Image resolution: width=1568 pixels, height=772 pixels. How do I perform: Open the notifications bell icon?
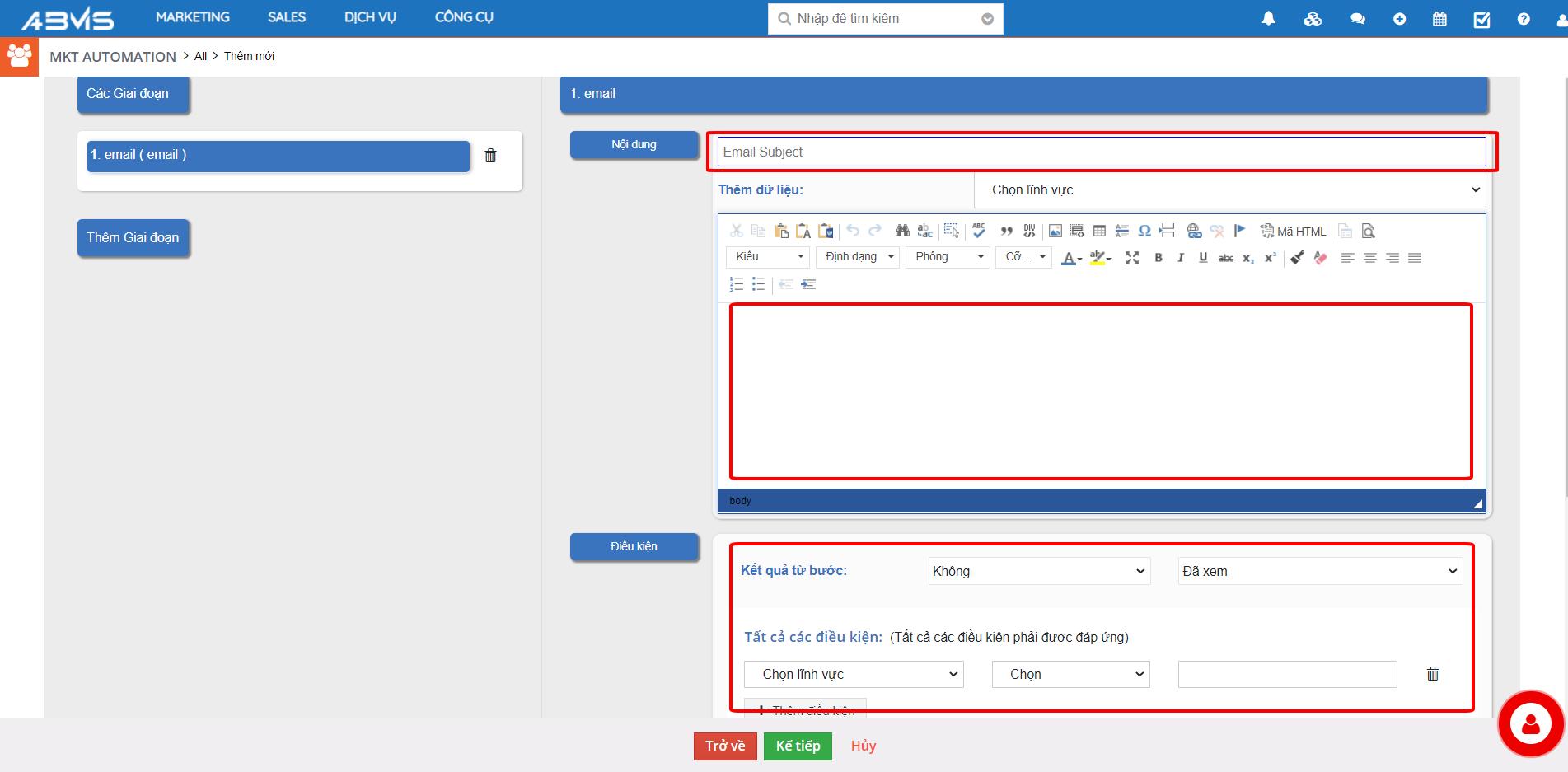[x=1268, y=19]
